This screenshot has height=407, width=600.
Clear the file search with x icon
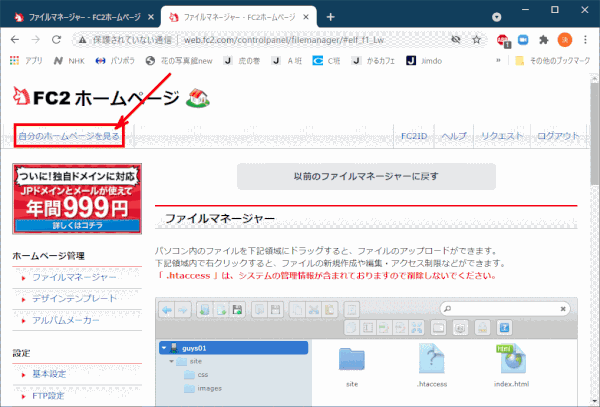click(563, 309)
